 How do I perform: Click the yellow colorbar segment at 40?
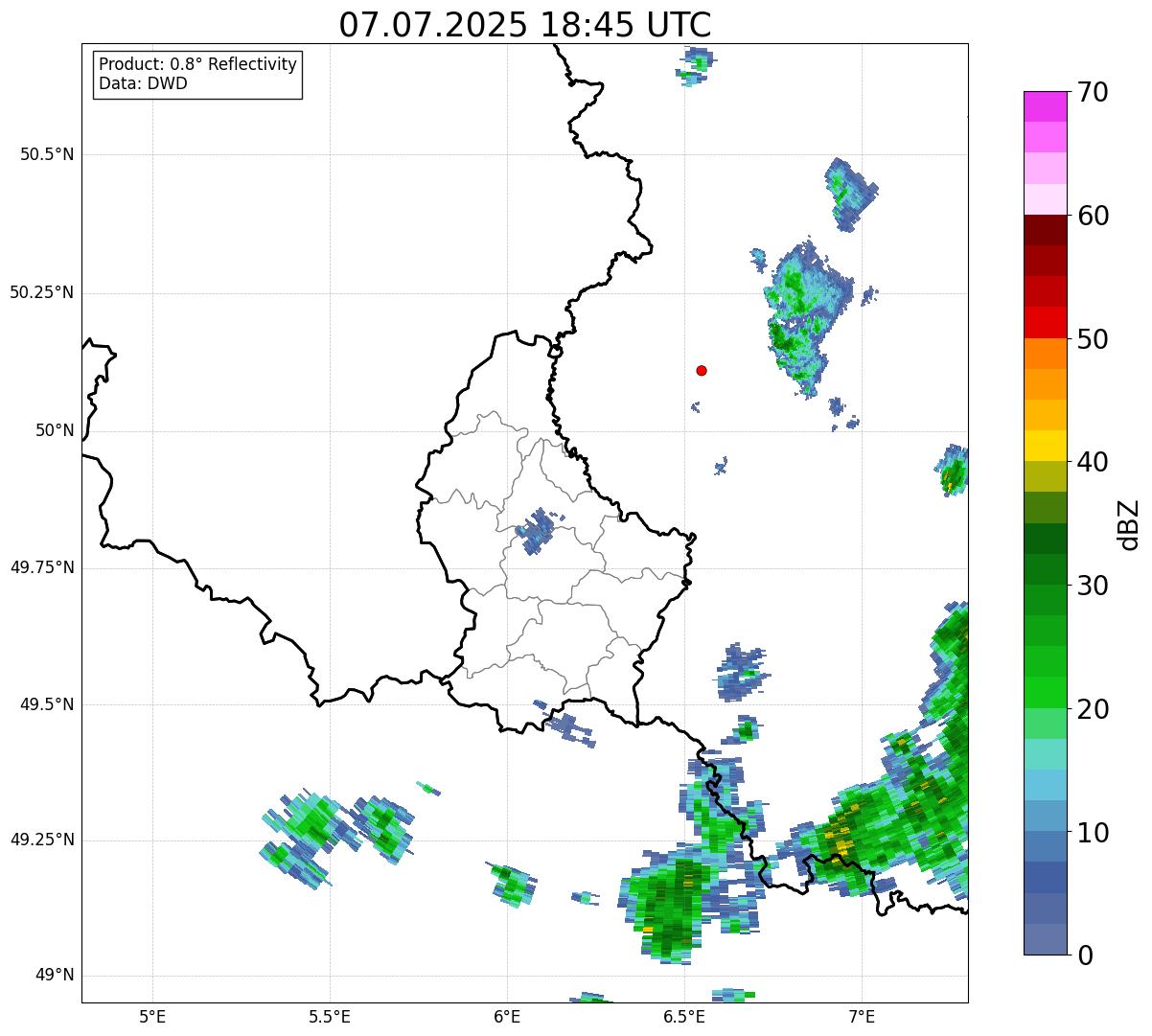(x=1045, y=446)
